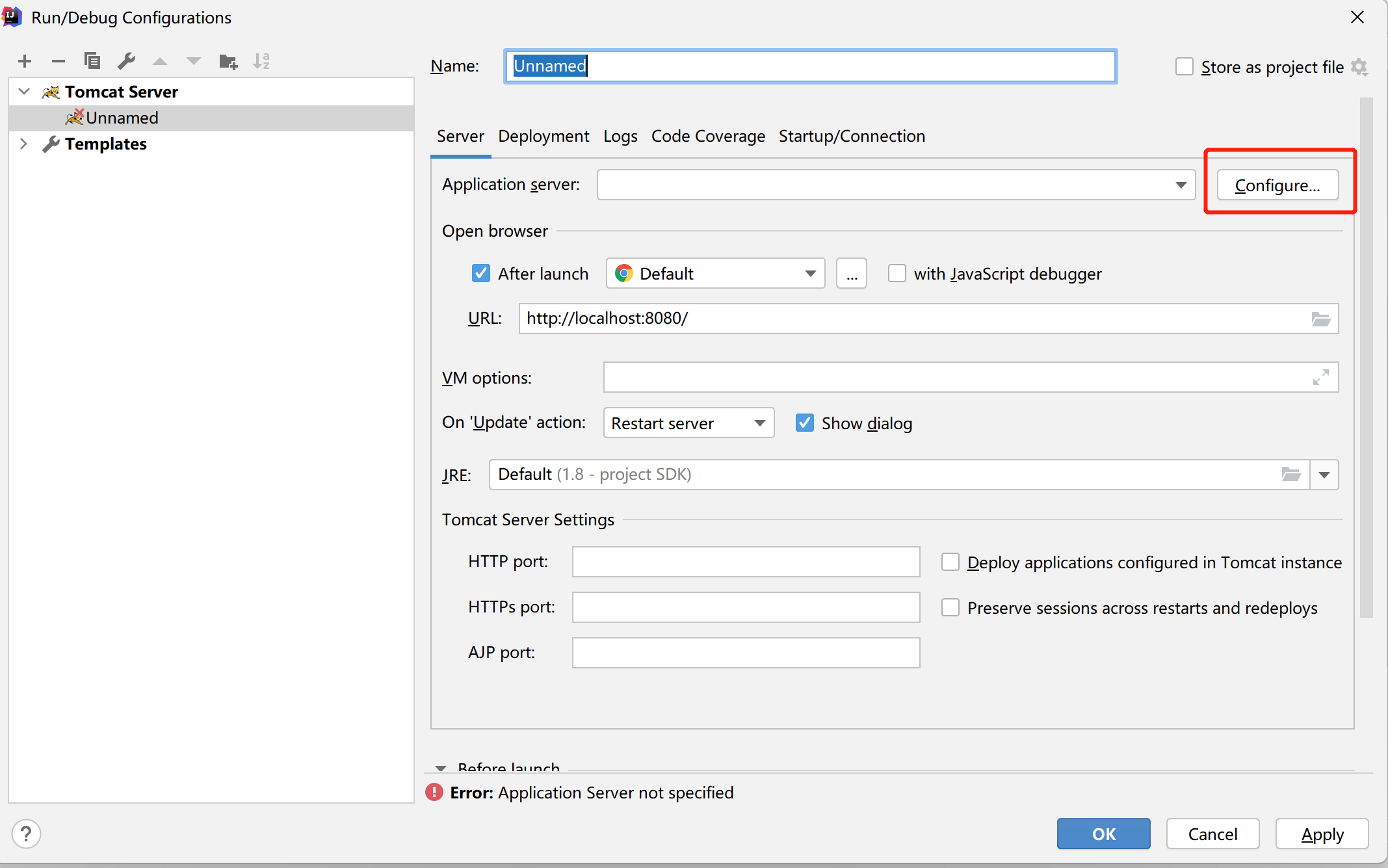Screen dimensions: 1388x868
Task: Check Preserve sessions across restarts and redeploys
Action: [950, 607]
